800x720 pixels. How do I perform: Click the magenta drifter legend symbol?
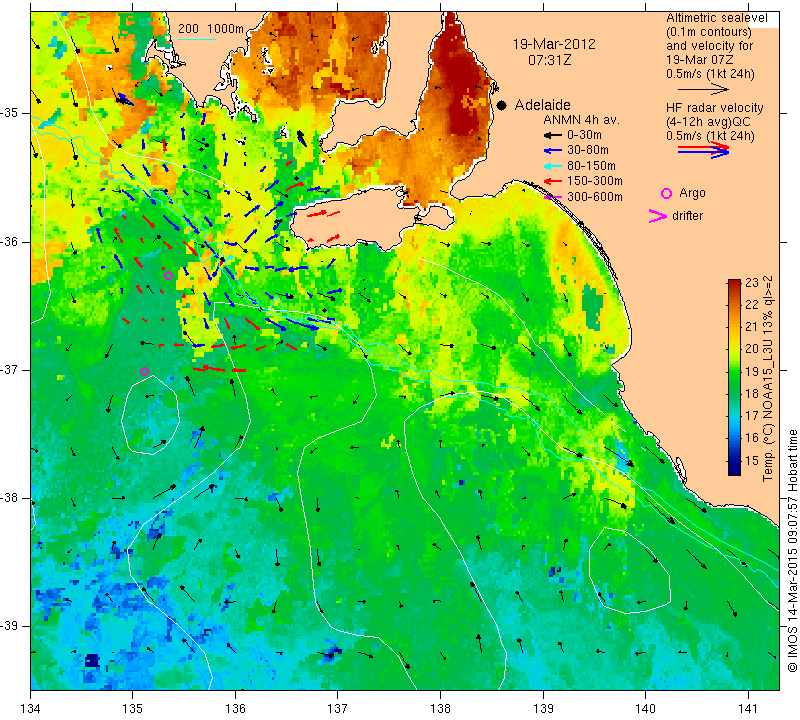[x=658, y=216]
